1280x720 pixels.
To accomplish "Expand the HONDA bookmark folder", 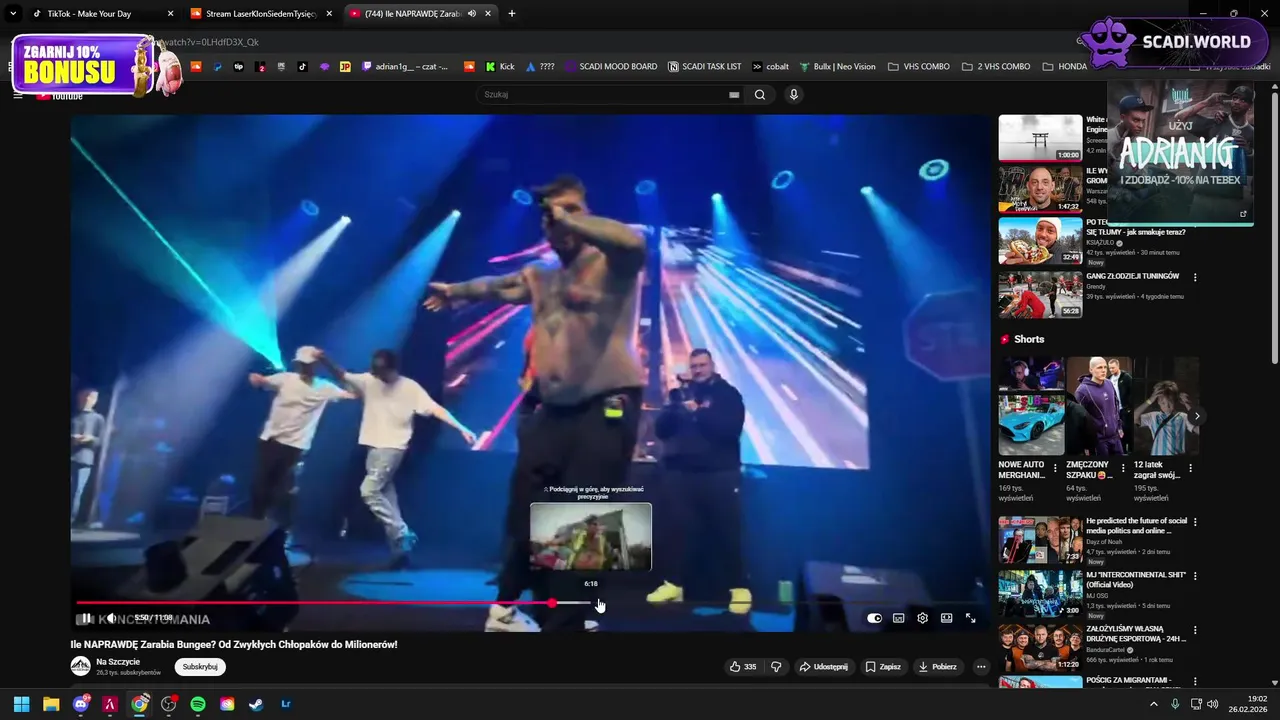I will [x=1065, y=67].
